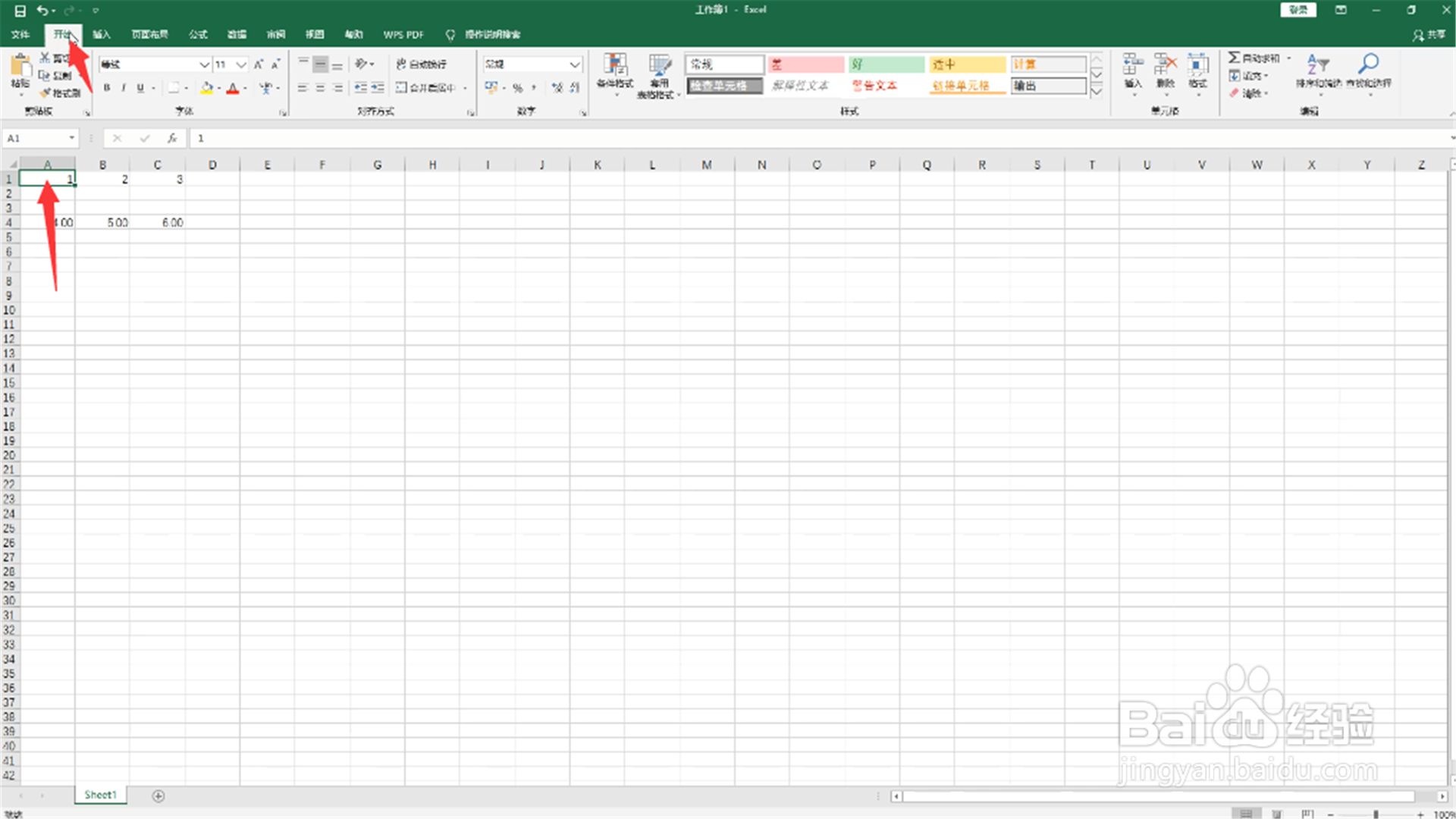The image size is (1456, 819).
Task: Open the font size dropdown showing 11
Action: pos(241,64)
